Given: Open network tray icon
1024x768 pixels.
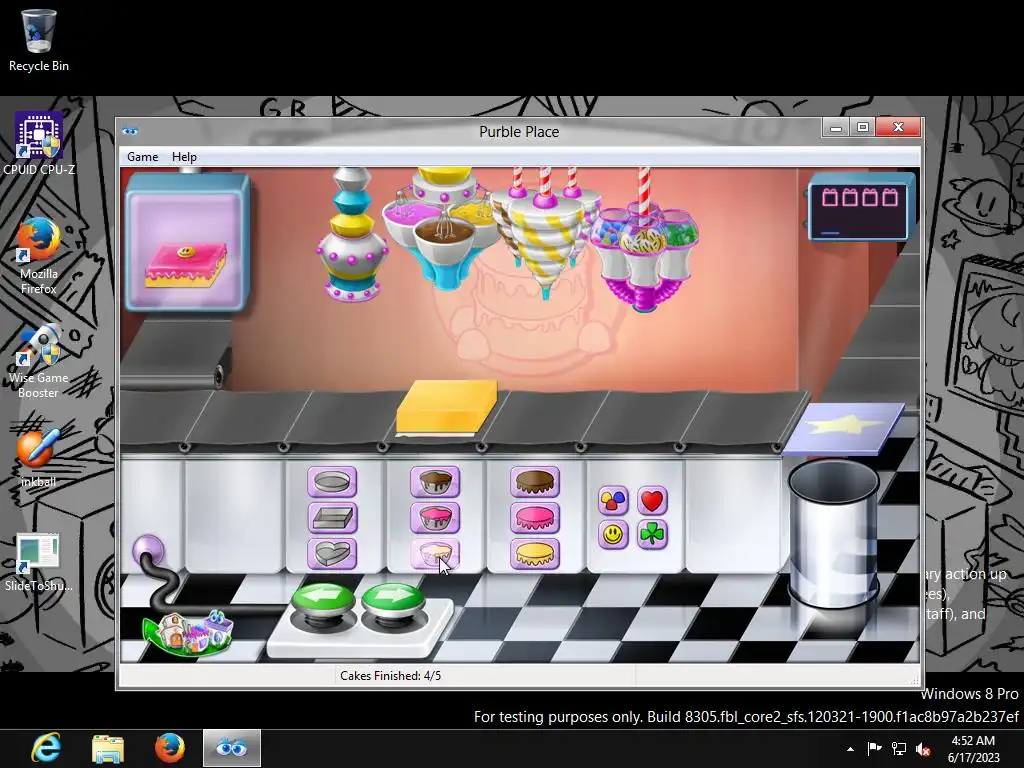Looking at the screenshot, I should [899, 749].
